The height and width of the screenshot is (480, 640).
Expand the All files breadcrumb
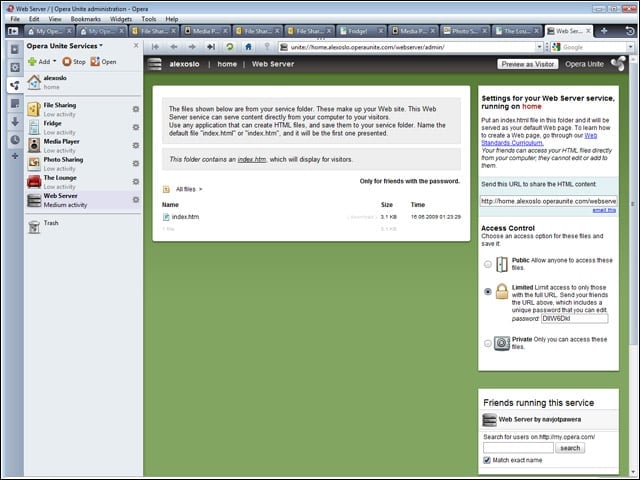click(189, 189)
